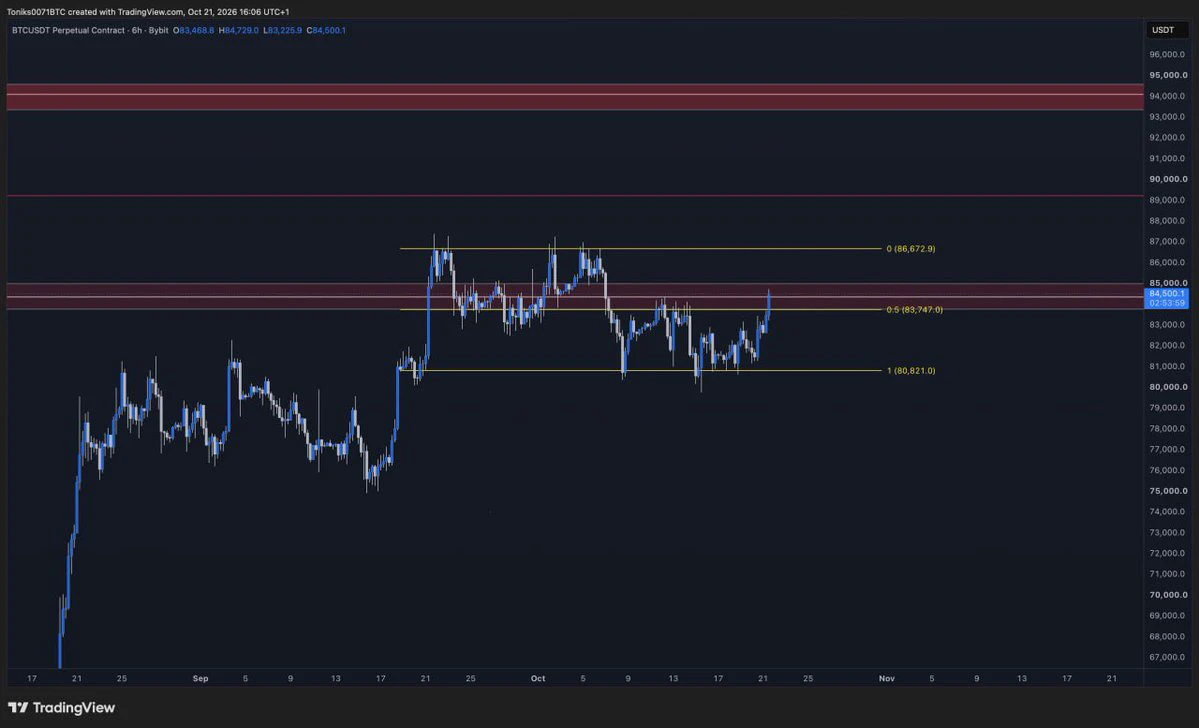The image size is (1199, 728).
Task: Click the 6h interval in the chart legend
Action: click(x=138, y=31)
